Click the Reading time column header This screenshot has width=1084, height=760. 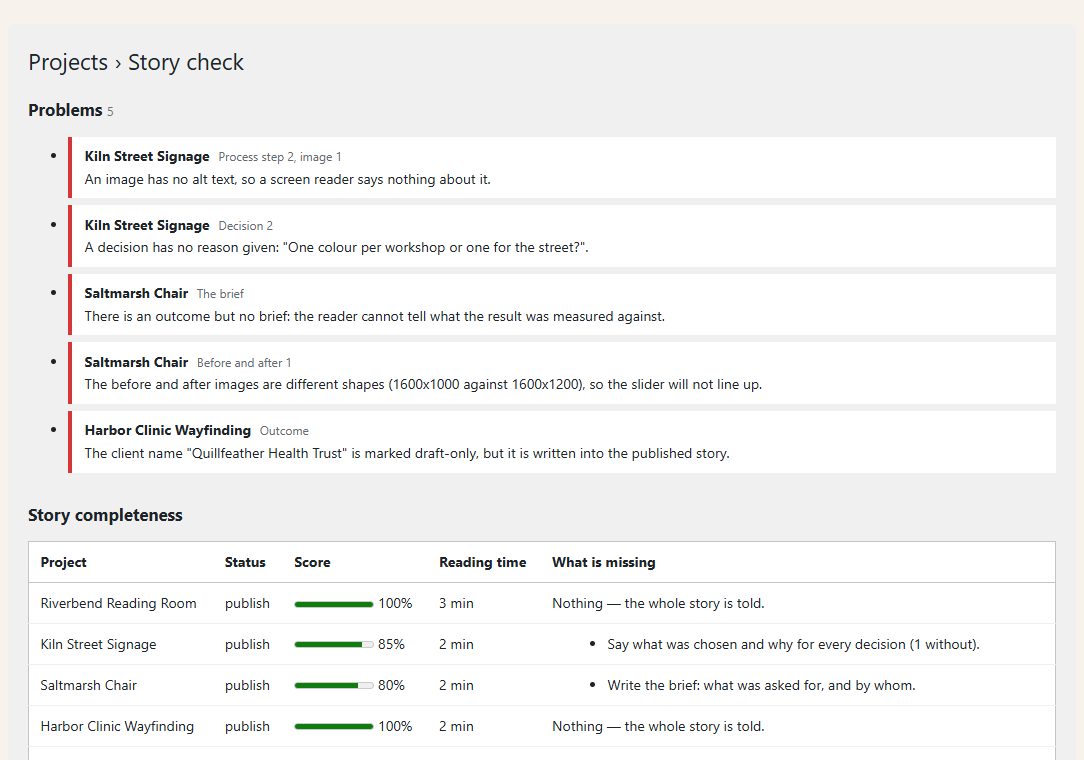click(483, 562)
